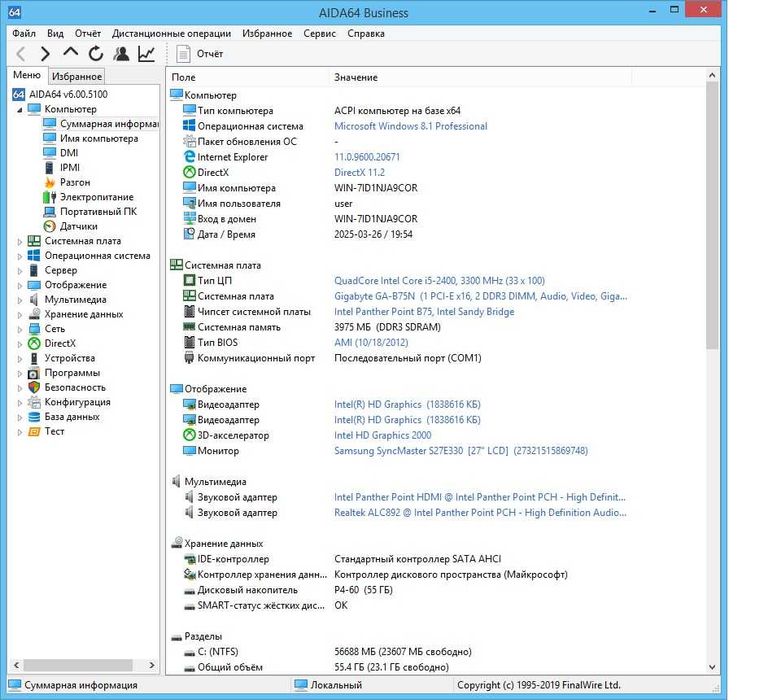Image resolution: width=781 pixels, height=700 pixels.
Task: Expand the Системная плата tree node
Action: click(x=20, y=242)
